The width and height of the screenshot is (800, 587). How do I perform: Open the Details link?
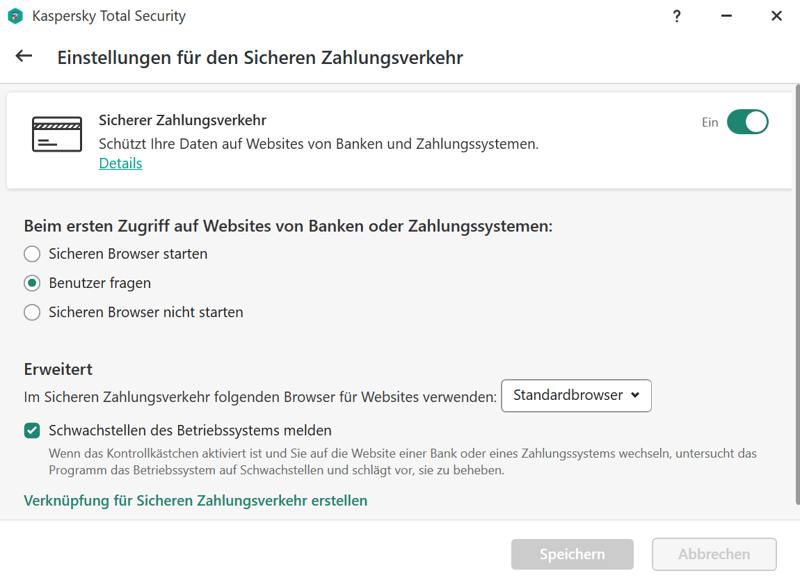pyautogui.click(x=120, y=163)
